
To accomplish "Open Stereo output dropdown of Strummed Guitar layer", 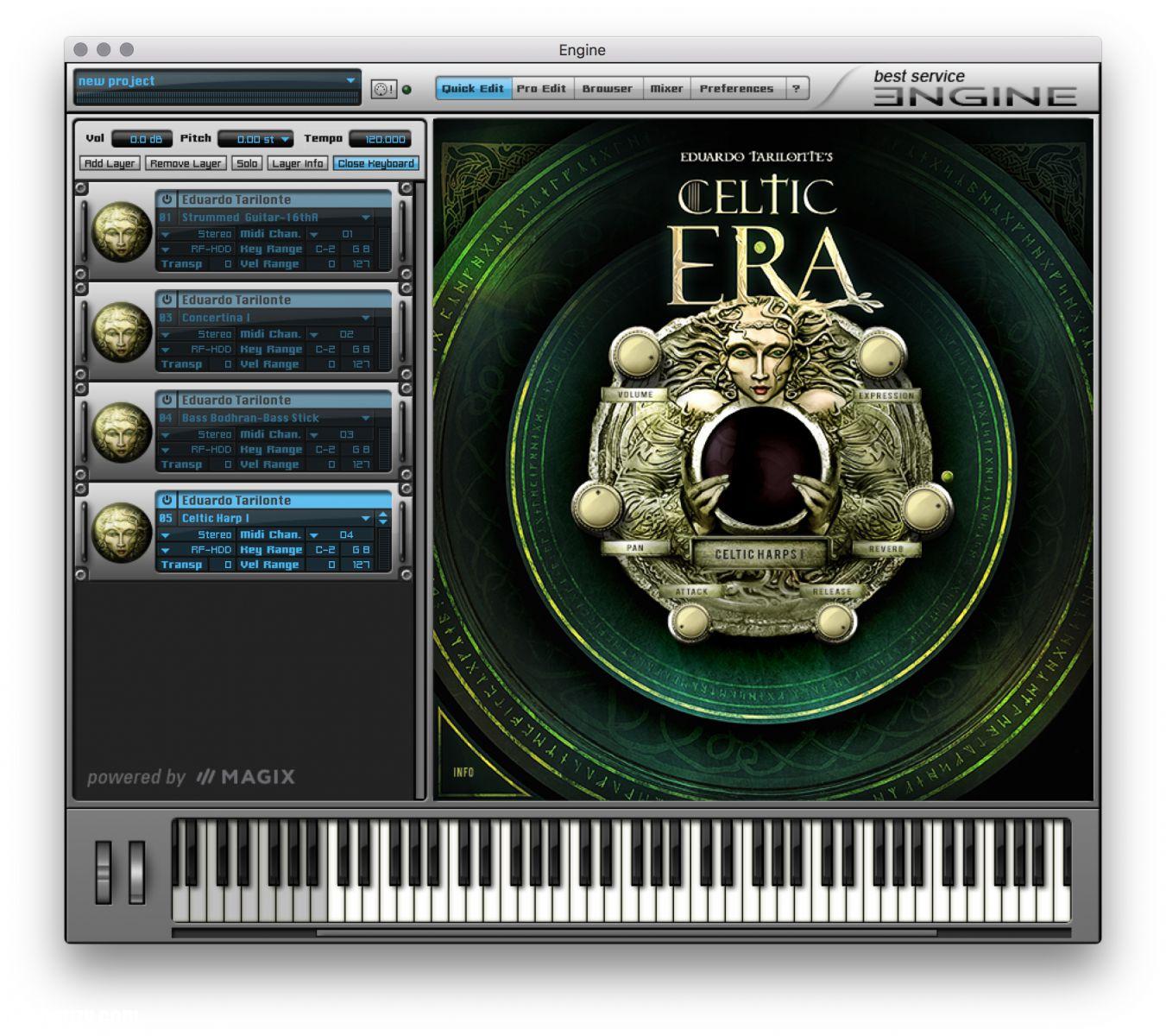I will (x=165, y=234).
